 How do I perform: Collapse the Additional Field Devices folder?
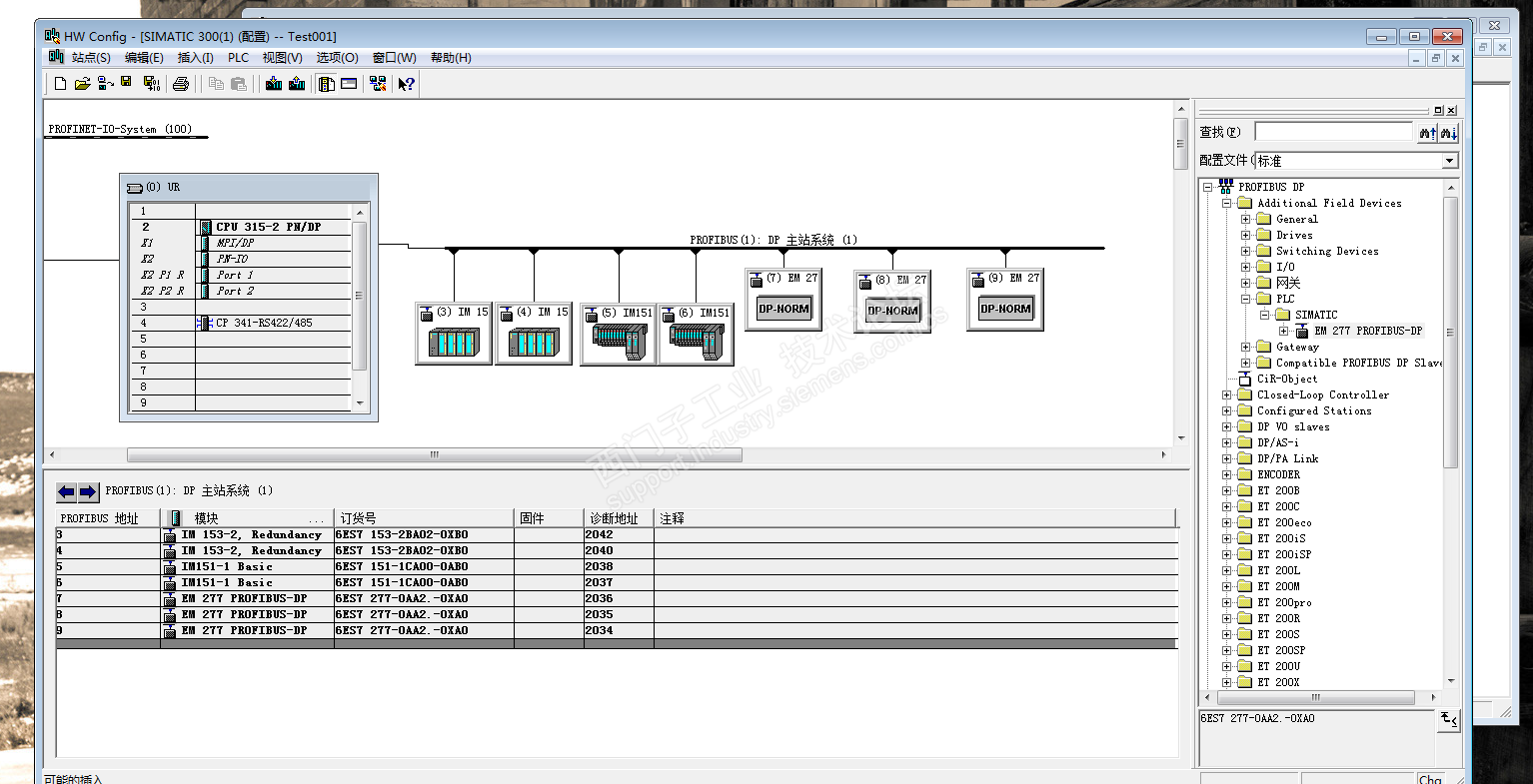[x=1227, y=203]
